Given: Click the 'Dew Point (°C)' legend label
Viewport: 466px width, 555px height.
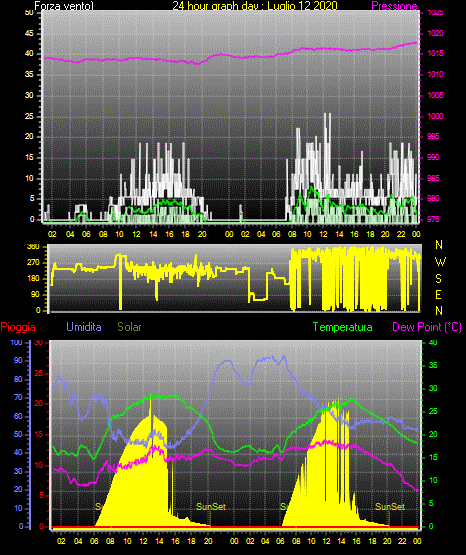Looking at the screenshot, I should click(x=427, y=327).
